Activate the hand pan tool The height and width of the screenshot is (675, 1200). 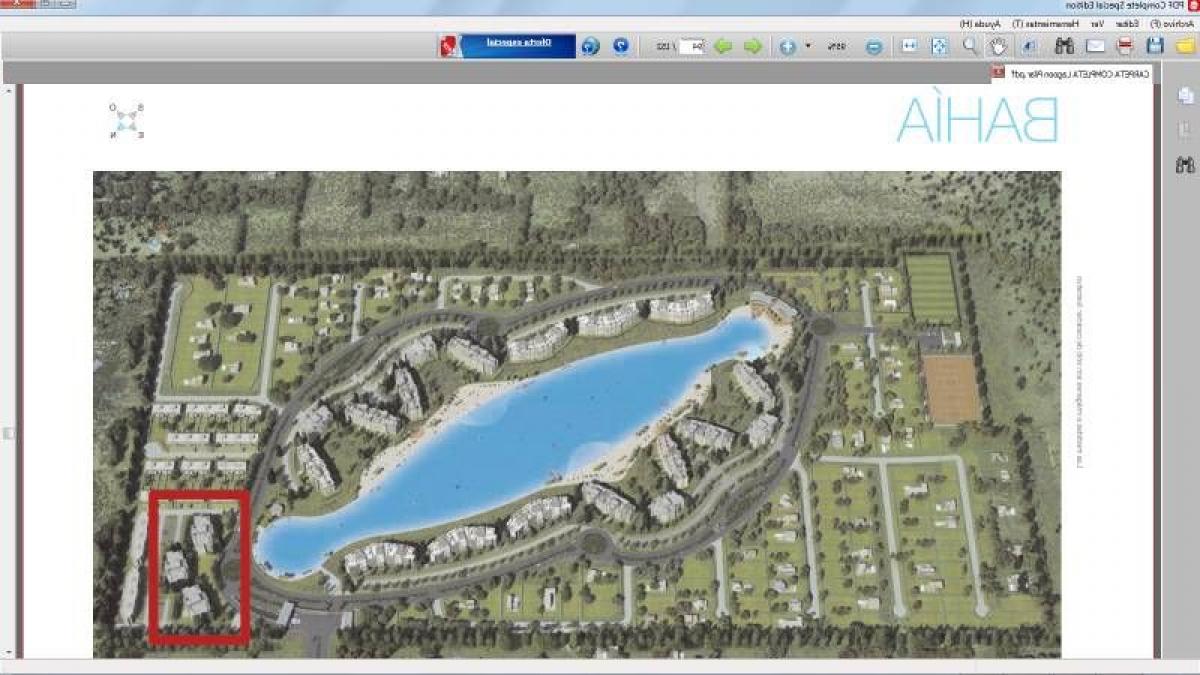[x=997, y=46]
